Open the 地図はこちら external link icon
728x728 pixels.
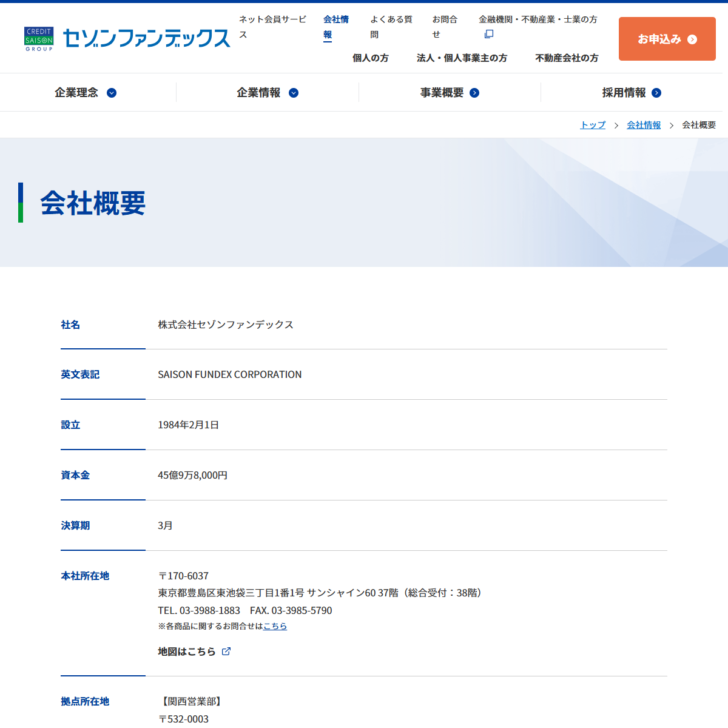226,651
